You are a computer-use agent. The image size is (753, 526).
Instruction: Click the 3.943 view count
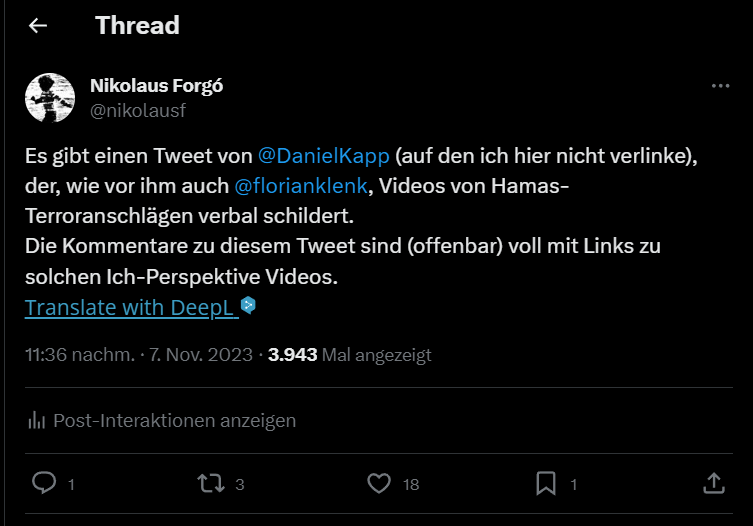(292, 354)
